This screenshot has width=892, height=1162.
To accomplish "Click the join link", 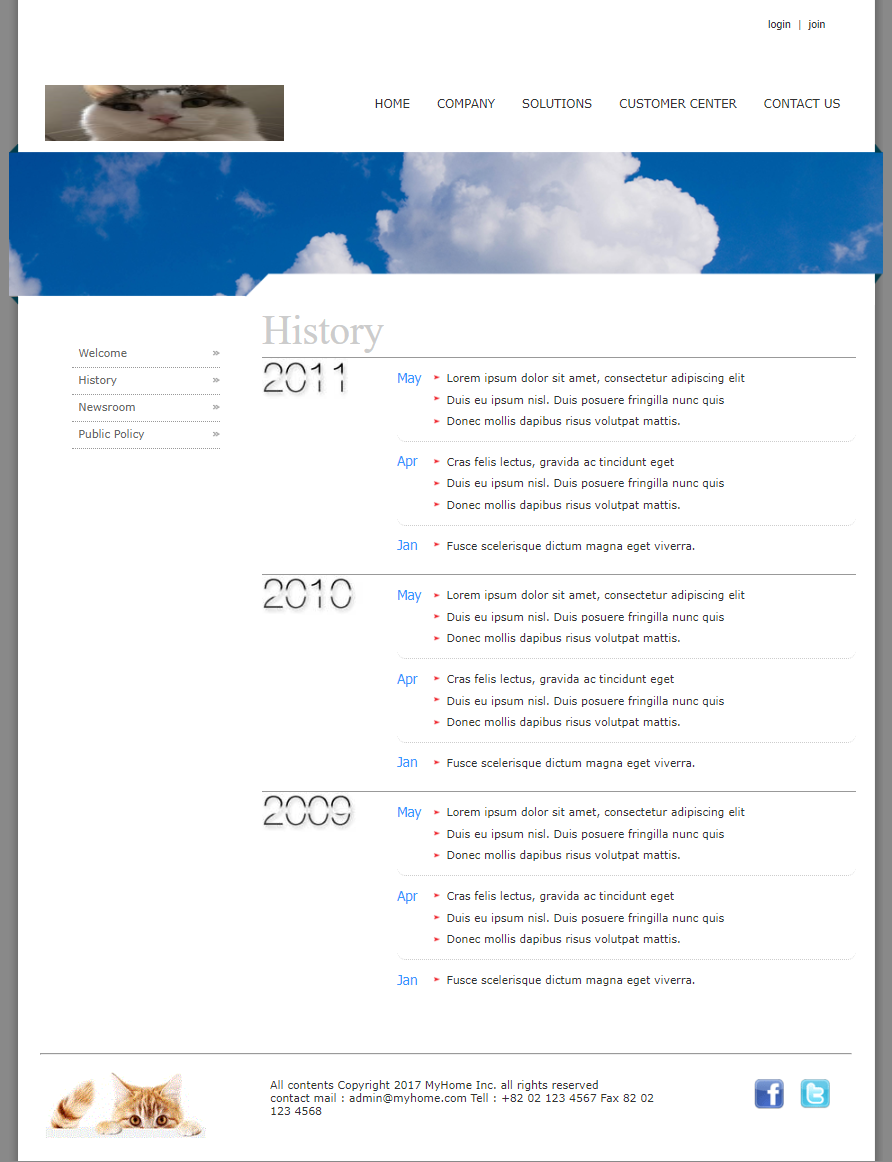I will tap(816, 24).
